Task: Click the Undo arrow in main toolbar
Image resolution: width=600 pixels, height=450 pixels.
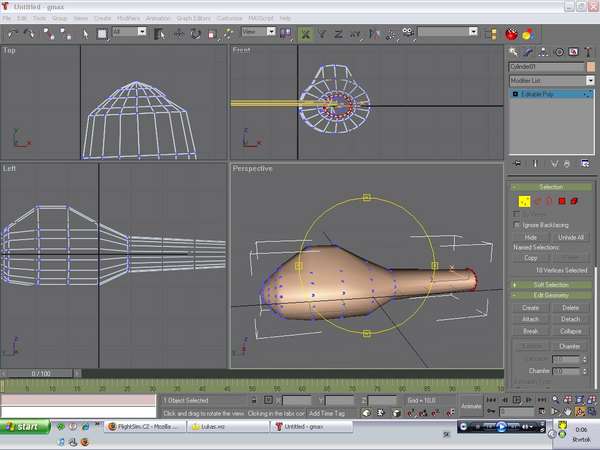Action: coord(13,34)
